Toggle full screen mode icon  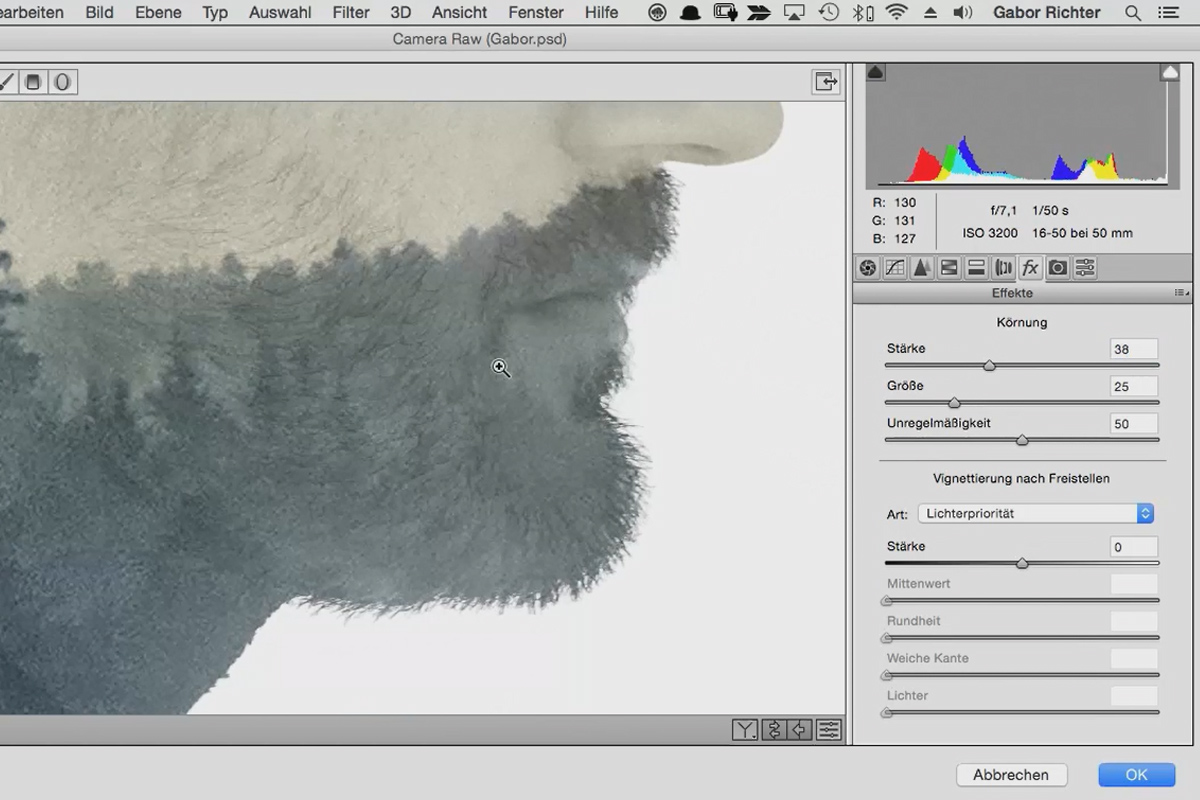pyautogui.click(x=825, y=82)
